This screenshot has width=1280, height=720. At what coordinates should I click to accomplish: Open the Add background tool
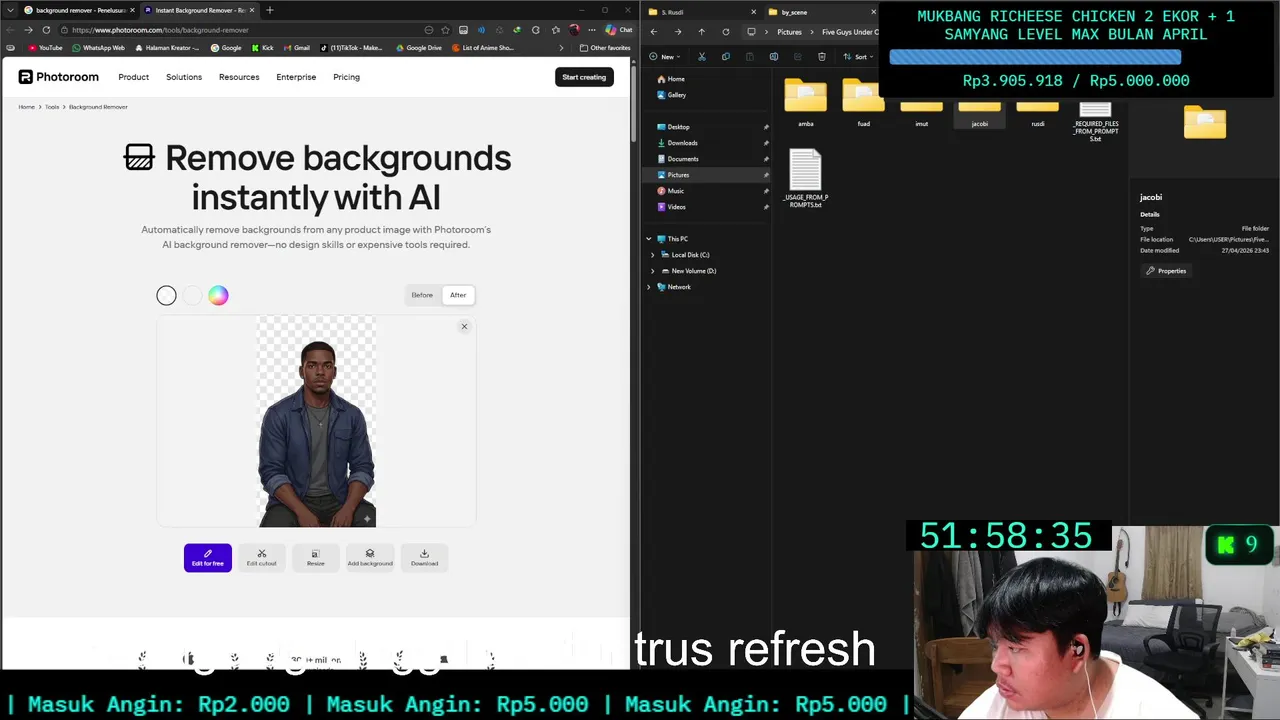(x=370, y=558)
